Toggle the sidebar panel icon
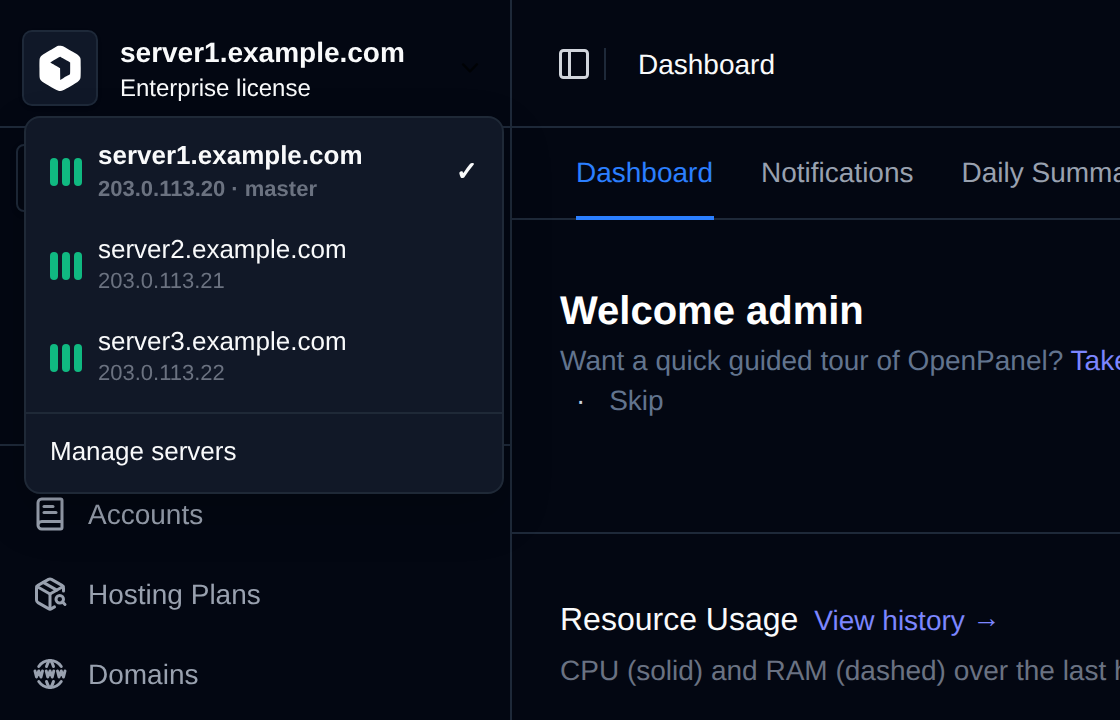The image size is (1120, 720). (x=574, y=64)
